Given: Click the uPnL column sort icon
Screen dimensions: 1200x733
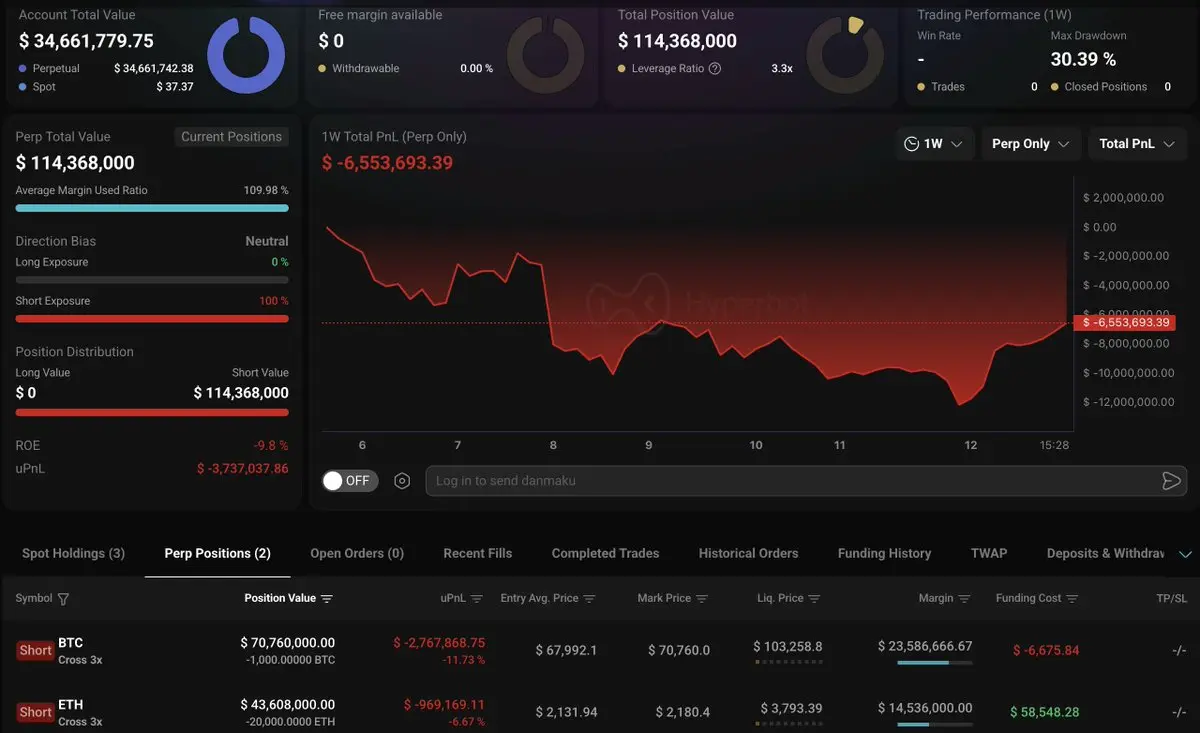Looking at the screenshot, I should (477, 599).
